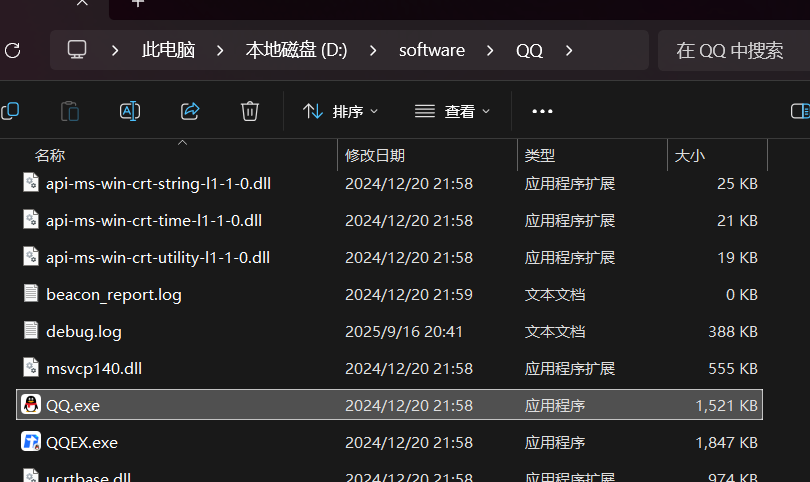Expand chevron after the PC monitor icon

115,51
